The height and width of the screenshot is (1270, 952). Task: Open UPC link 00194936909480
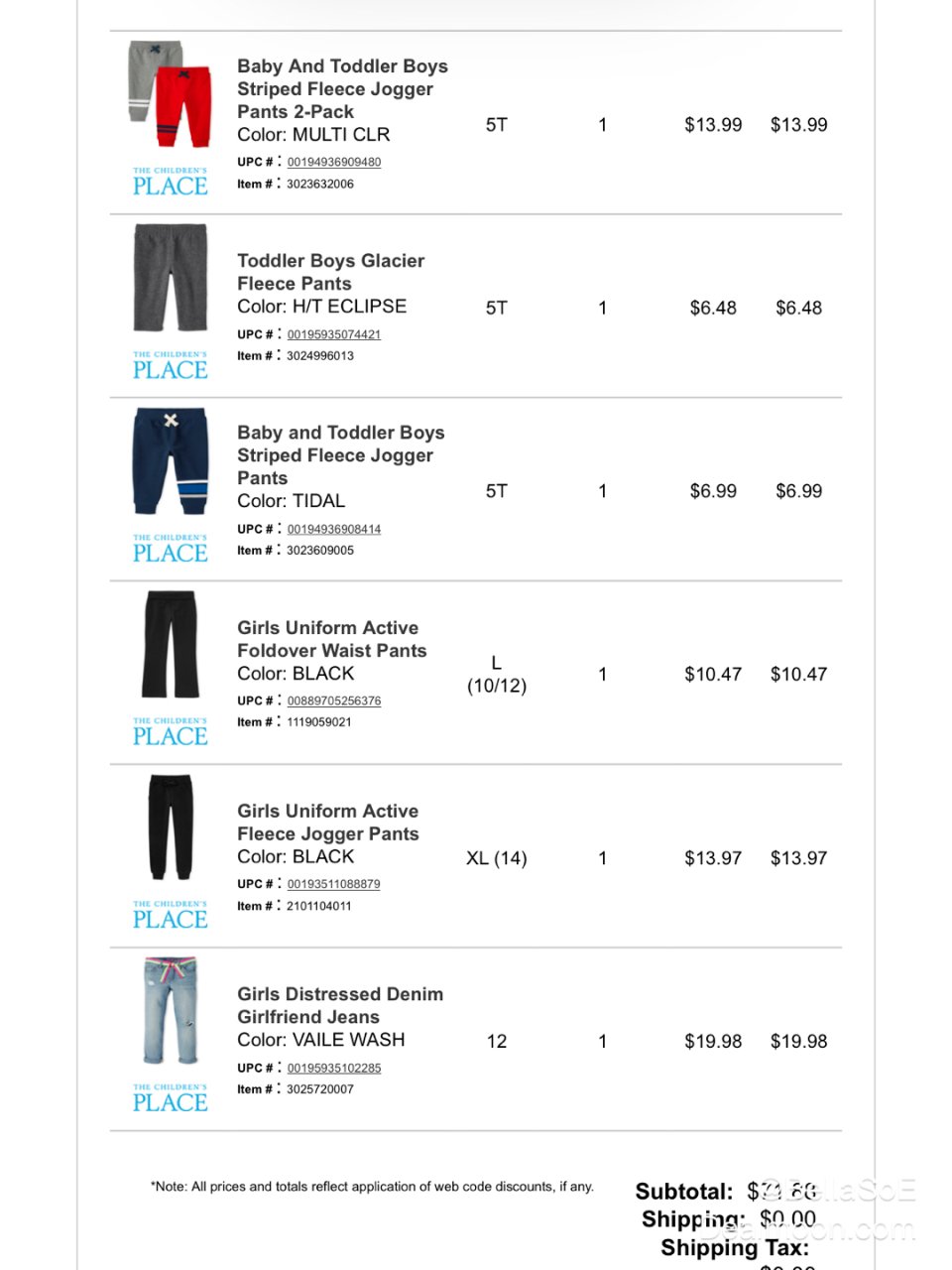pyautogui.click(x=333, y=163)
